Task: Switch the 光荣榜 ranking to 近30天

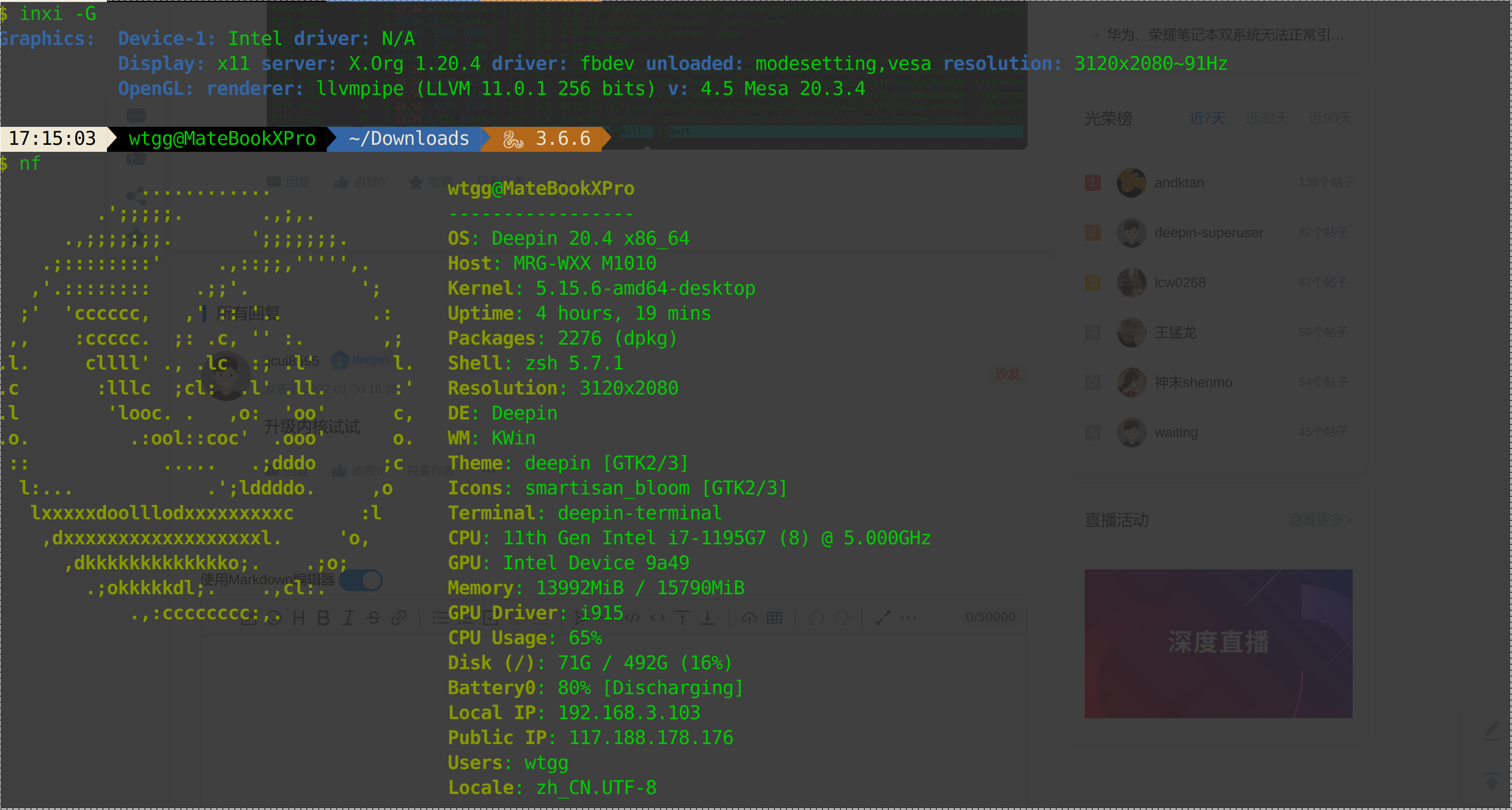Action: pos(1266,118)
